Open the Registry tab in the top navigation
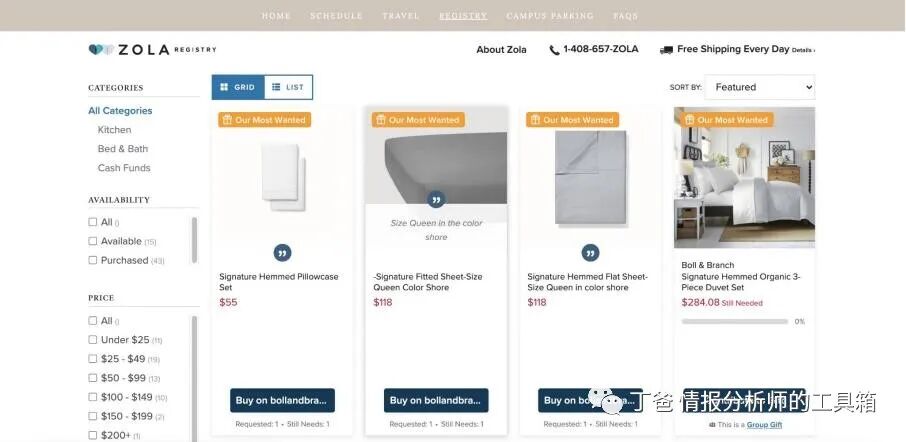The height and width of the screenshot is (442, 906). 463,16
